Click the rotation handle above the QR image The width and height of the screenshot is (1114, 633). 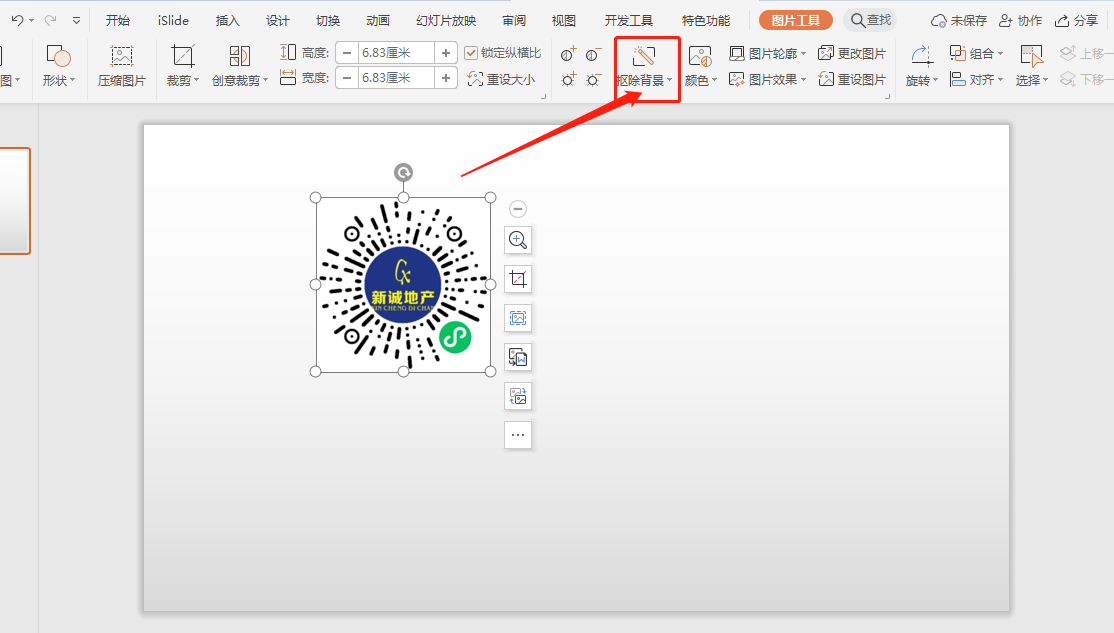pyautogui.click(x=404, y=172)
